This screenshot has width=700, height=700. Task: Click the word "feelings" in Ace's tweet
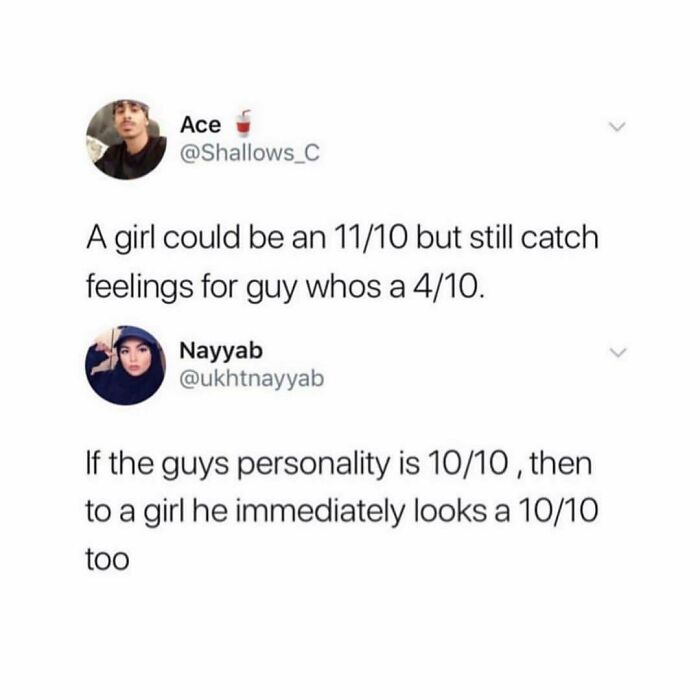coord(140,288)
